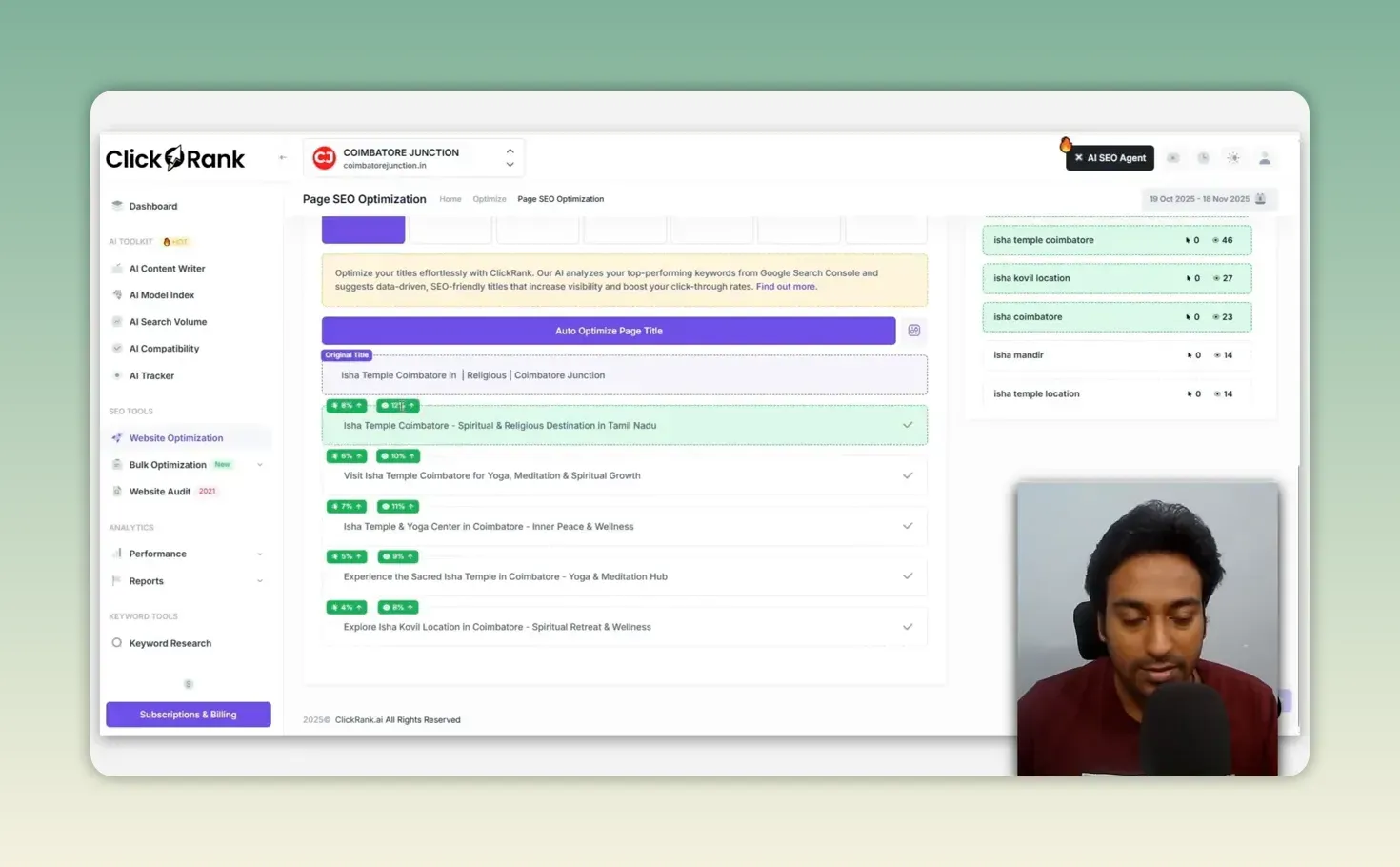Navigate to AI Search Volume
The height and width of the screenshot is (867, 1400).
click(168, 322)
